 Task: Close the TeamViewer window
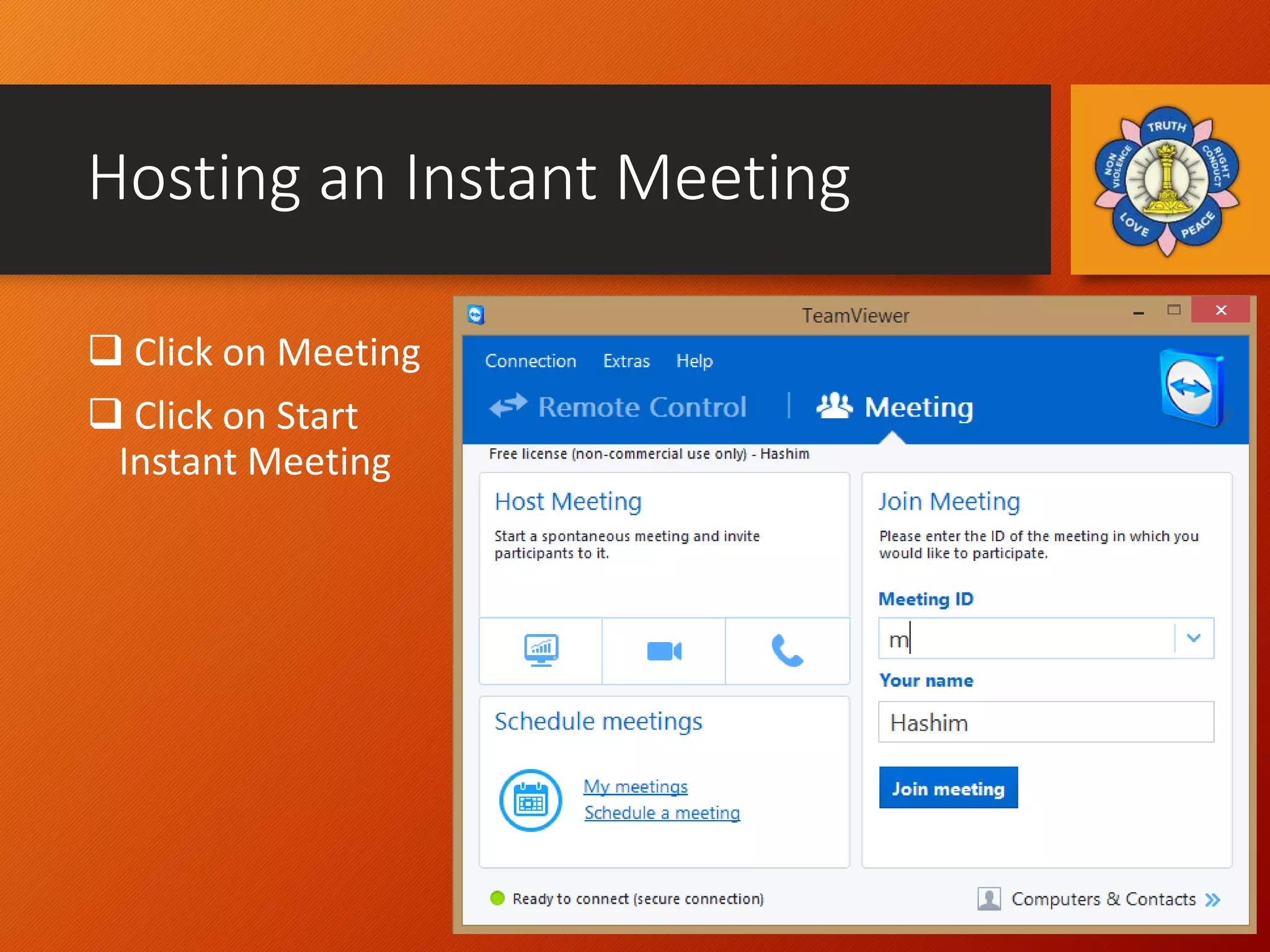(x=1221, y=310)
